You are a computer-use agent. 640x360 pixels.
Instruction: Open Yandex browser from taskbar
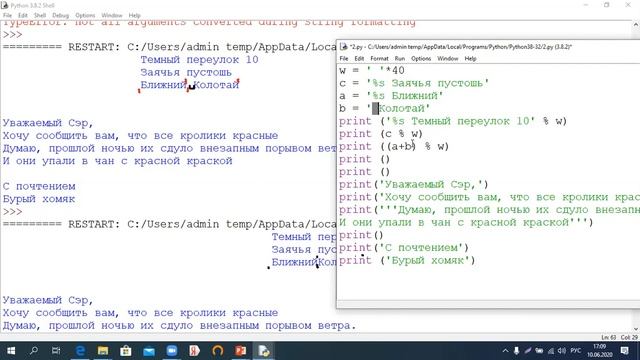click(x=195, y=351)
